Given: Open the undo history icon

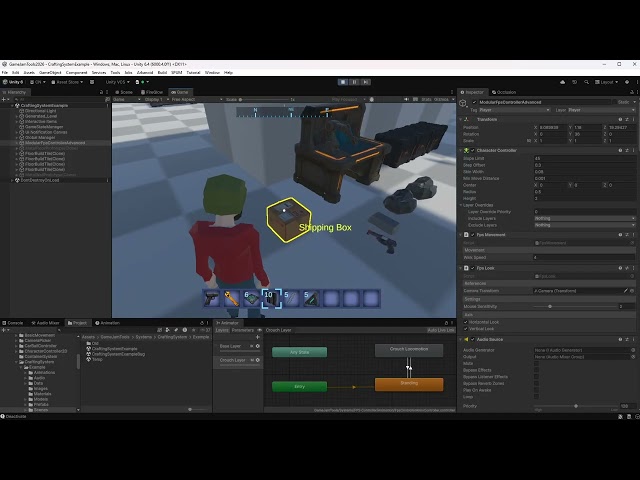Looking at the screenshot, I should coord(574,82).
